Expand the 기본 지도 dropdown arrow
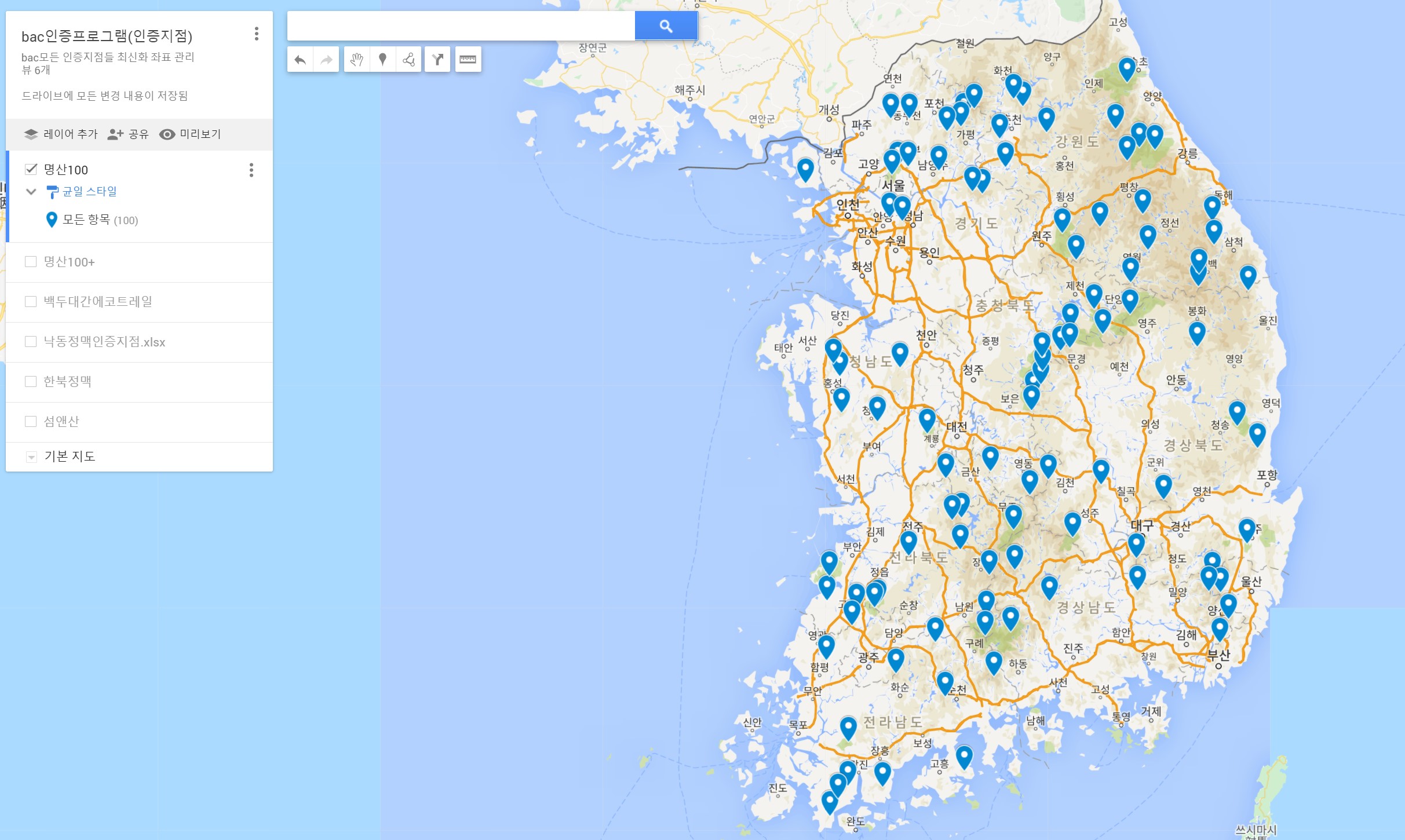The height and width of the screenshot is (840, 1405). tap(31, 457)
